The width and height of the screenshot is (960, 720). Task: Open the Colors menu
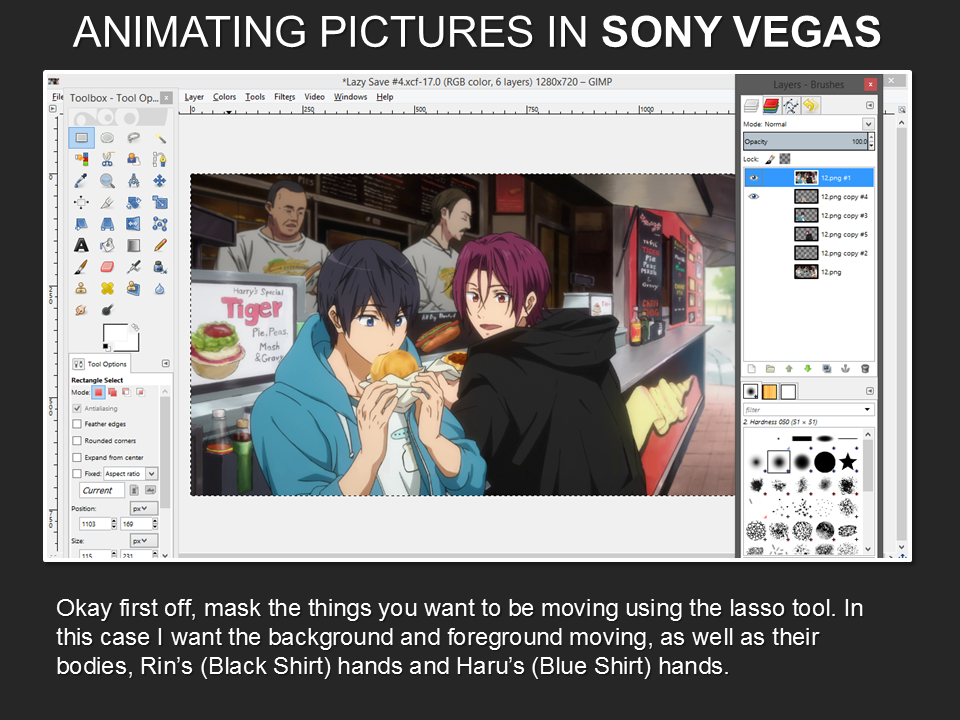[x=224, y=97]
